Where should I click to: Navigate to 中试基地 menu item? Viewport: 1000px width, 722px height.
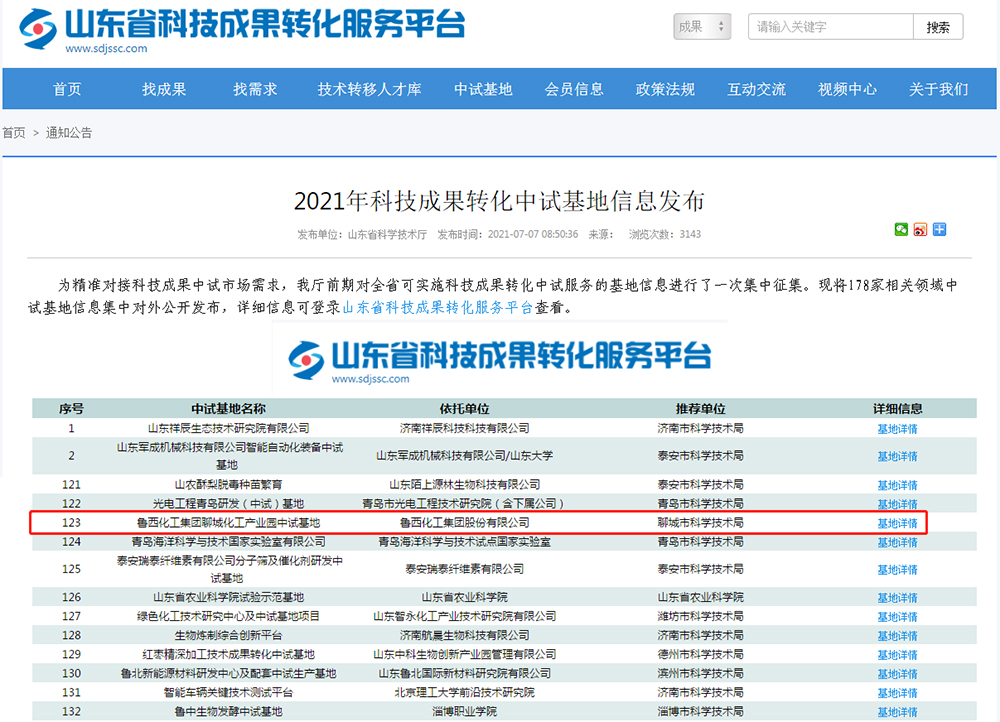click(x=483, y=89)
